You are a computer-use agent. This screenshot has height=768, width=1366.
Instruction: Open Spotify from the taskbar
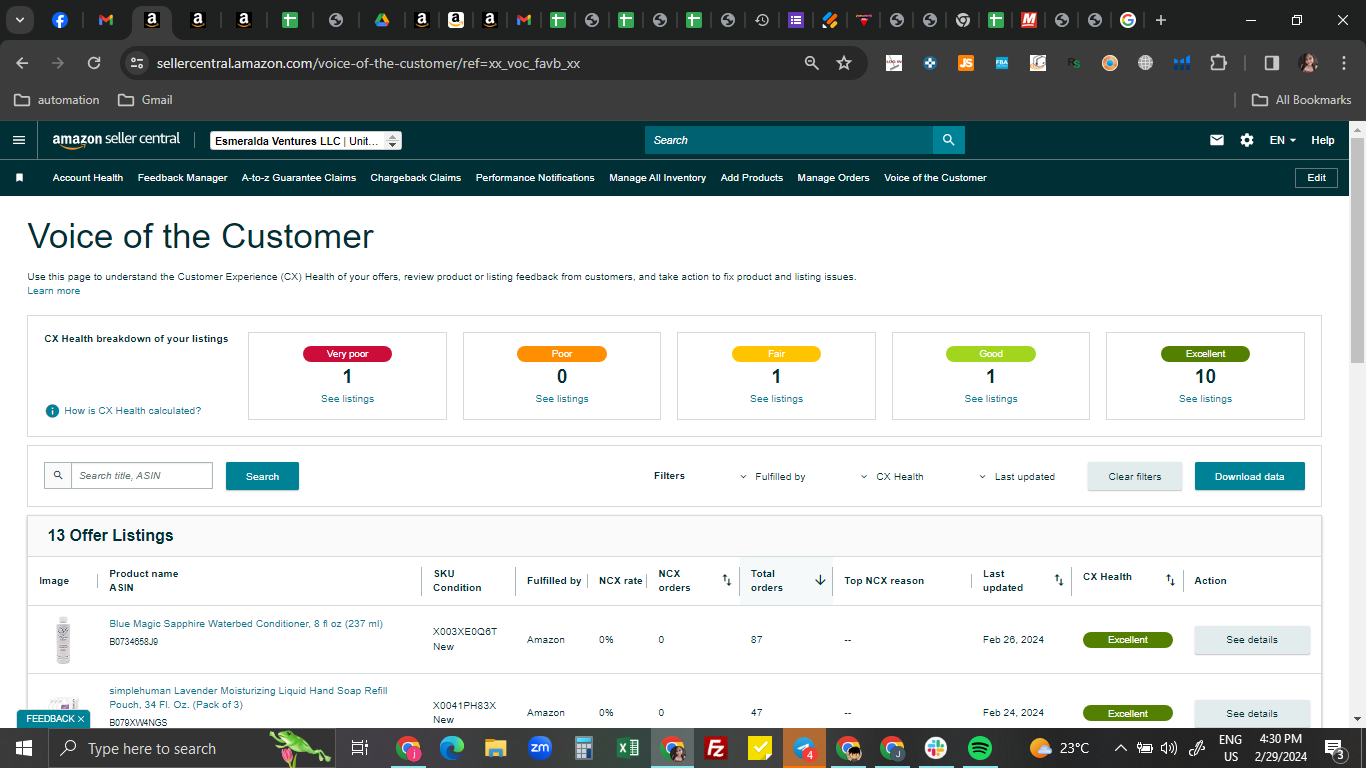pyautogui.click(x=979, y=748)
